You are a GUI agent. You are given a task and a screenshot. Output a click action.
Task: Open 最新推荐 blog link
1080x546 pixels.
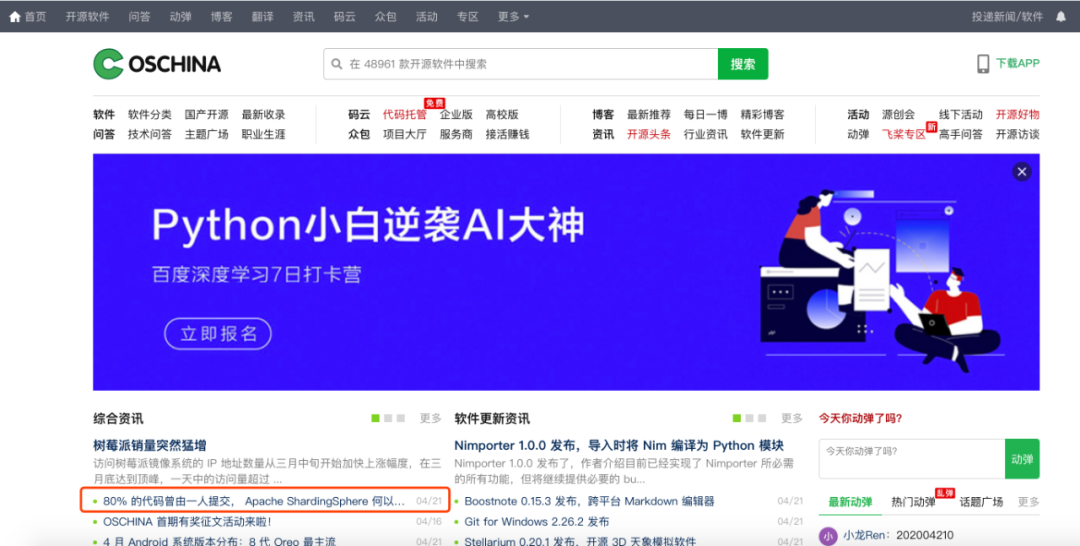click(648, 114)
